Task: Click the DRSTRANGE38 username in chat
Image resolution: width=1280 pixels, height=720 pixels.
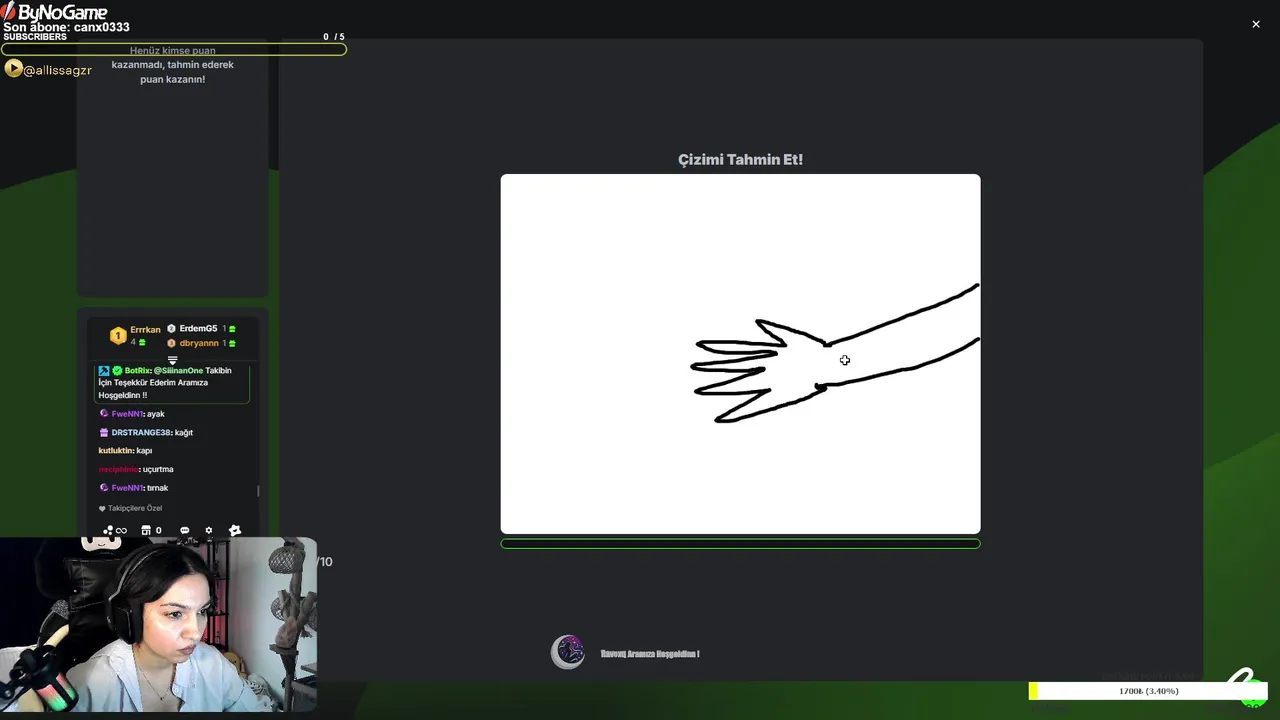Action: 141,432
